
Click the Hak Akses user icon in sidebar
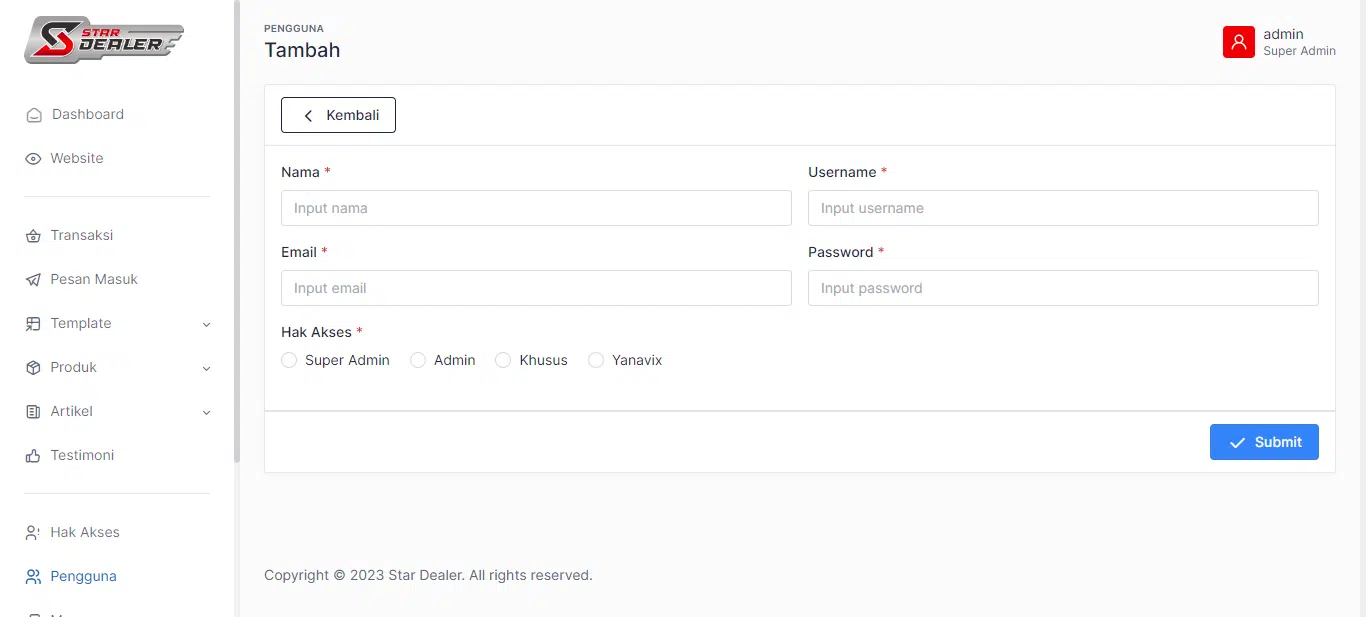[x=33, y=533]
